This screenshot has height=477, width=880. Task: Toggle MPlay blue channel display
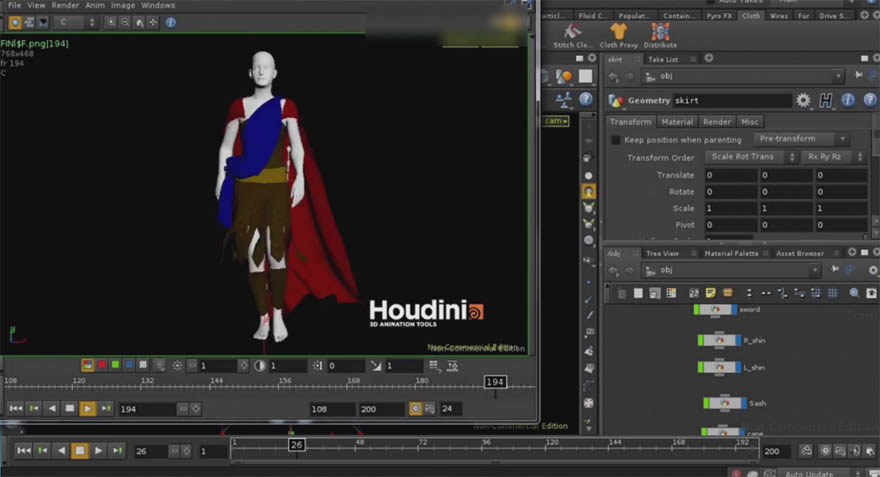129,365
